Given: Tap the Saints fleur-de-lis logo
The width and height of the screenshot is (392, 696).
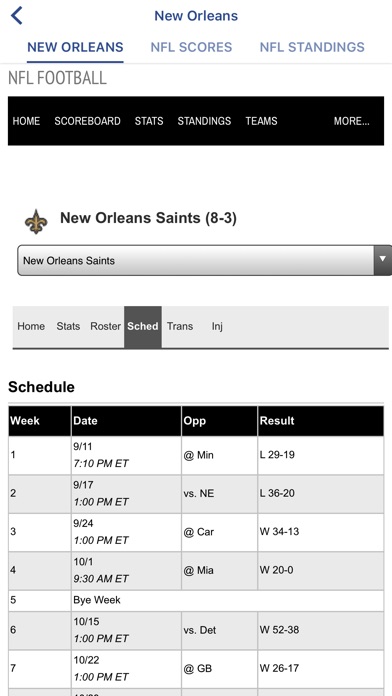Looking at the screenshot, I should (x=36, y=221).
